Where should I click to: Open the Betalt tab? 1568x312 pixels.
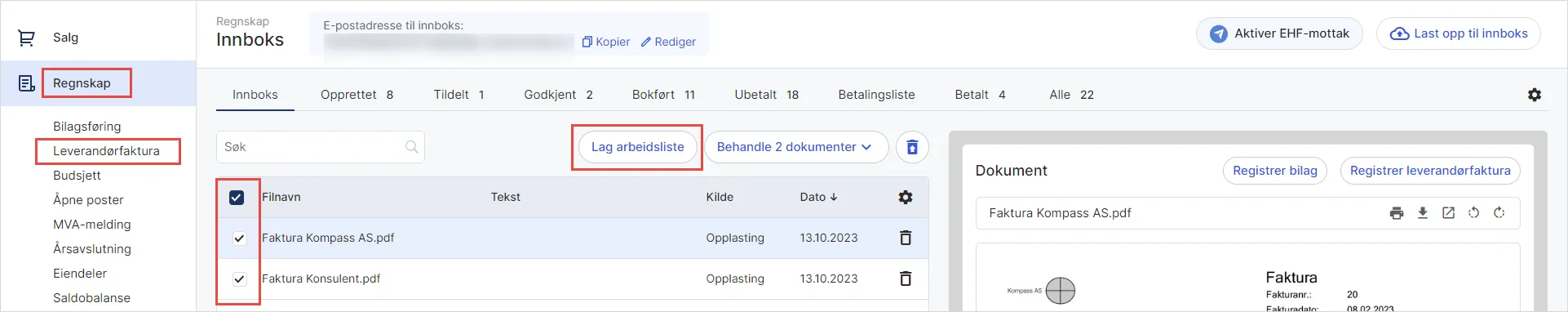tap(980, 95)
